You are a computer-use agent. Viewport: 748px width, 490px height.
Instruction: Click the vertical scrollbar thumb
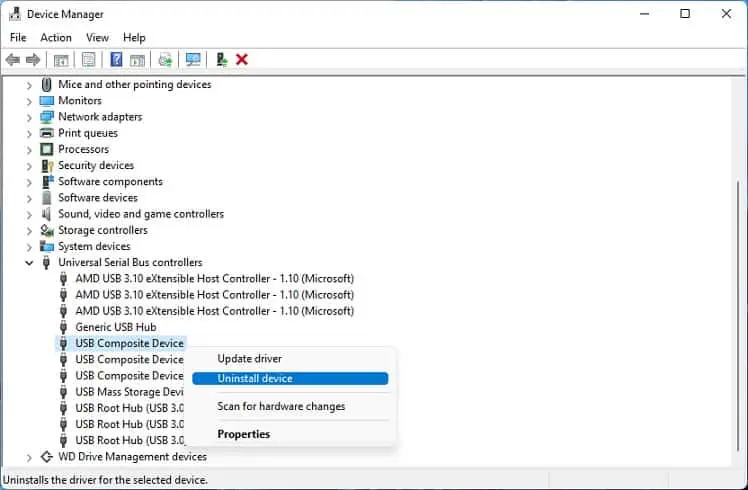click(738, 315)
